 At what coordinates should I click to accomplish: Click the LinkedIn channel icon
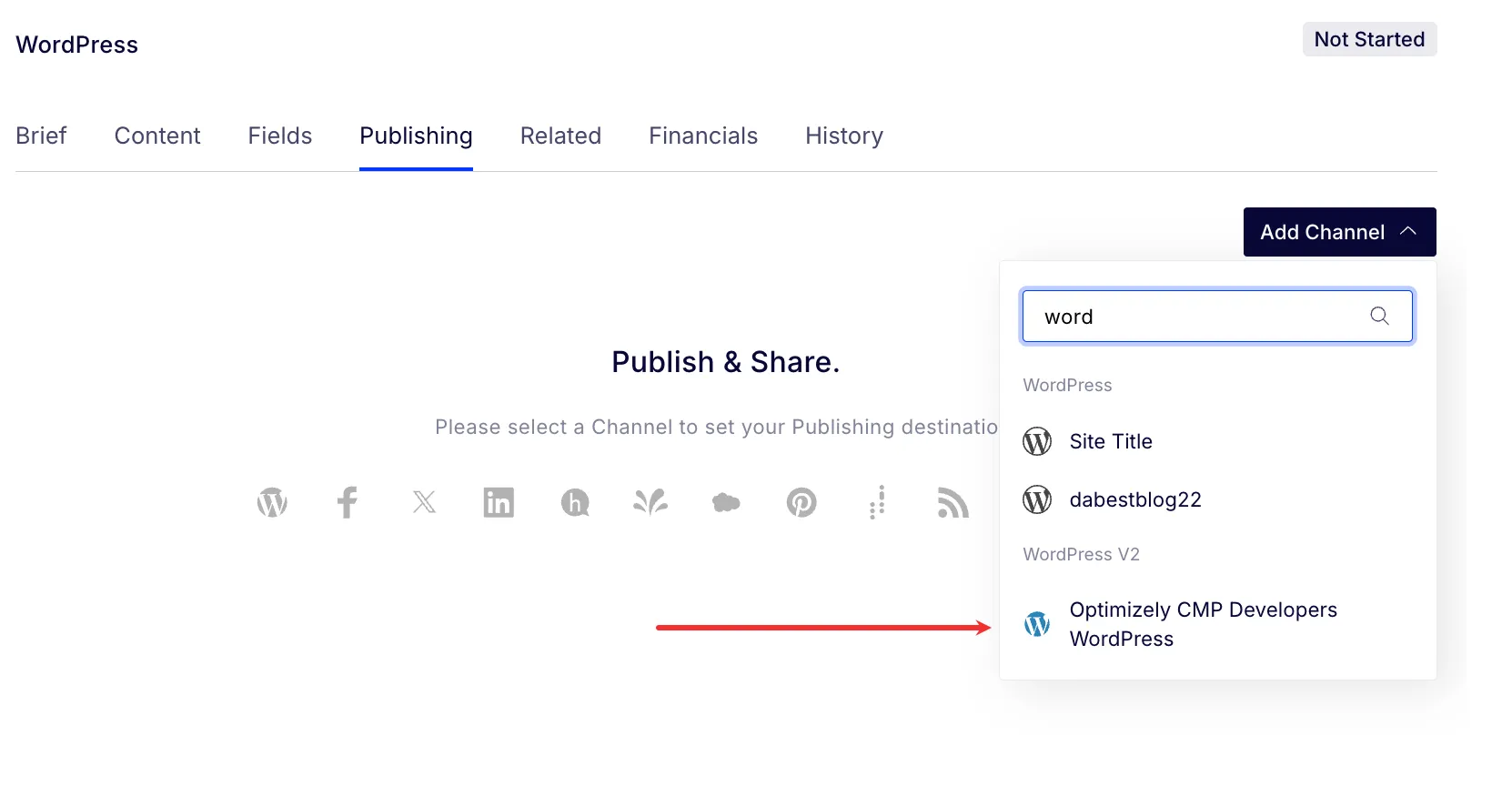pyautogui.click(x=499, y=502)
